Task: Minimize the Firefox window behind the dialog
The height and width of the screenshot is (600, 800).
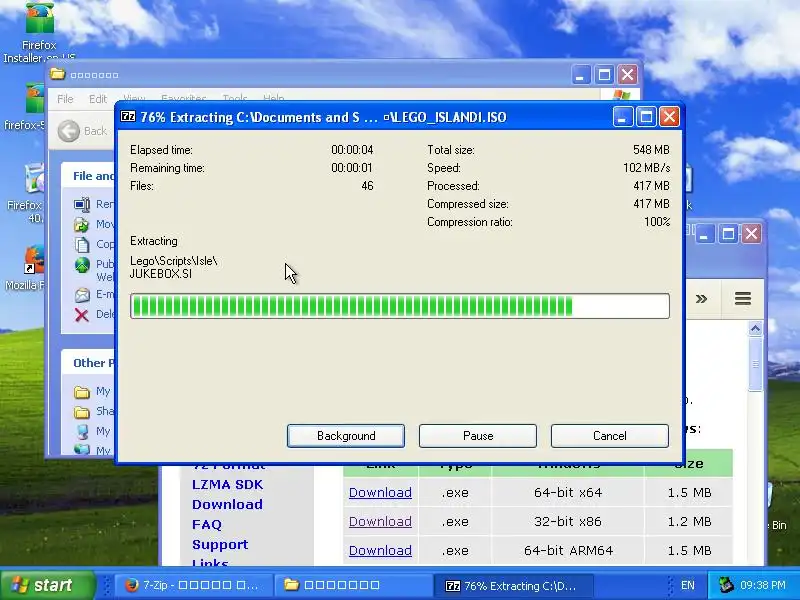Action: [705, 234]
